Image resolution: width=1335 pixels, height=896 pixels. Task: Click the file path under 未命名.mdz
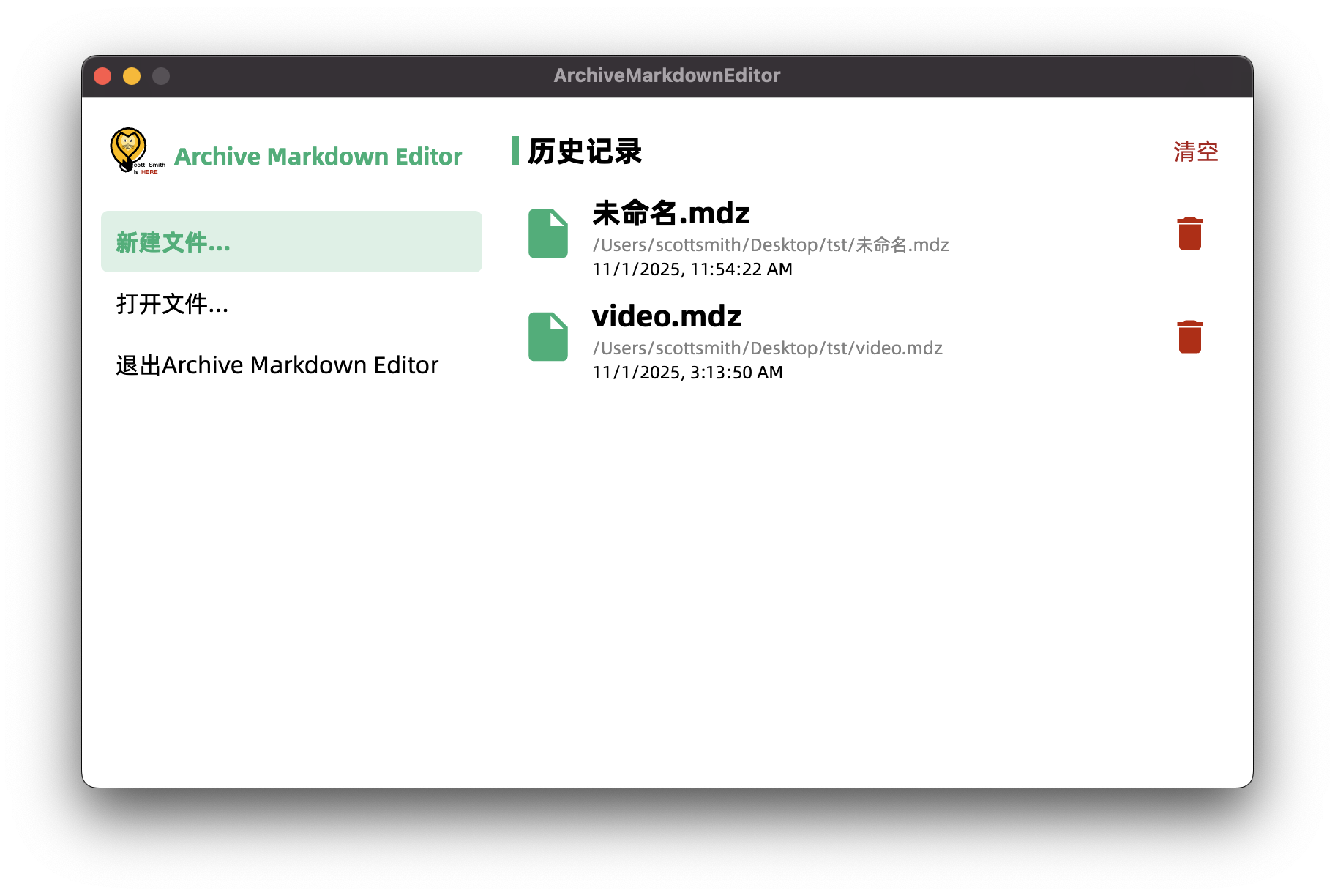point(770,244)
